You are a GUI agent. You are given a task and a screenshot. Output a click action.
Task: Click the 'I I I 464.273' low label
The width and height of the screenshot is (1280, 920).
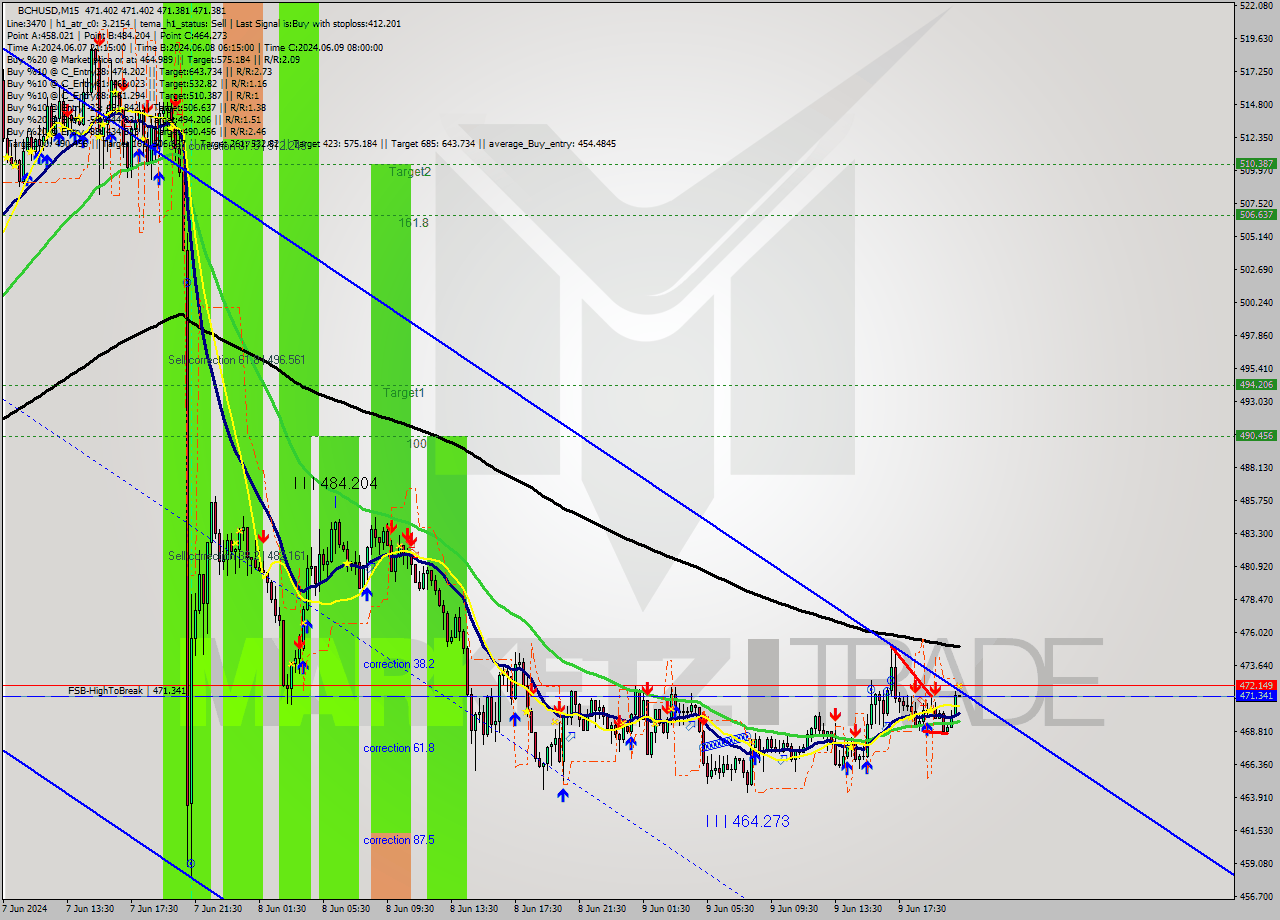(748, 822)
